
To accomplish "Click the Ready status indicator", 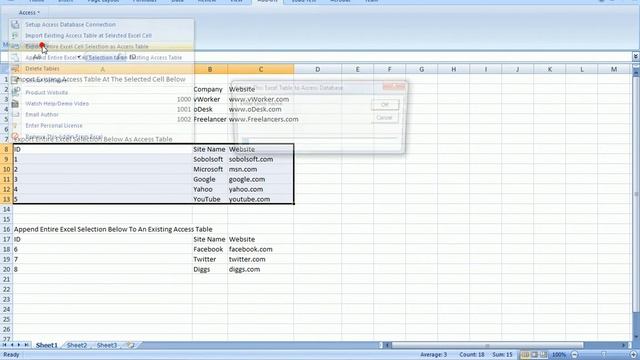I will 11,355.
